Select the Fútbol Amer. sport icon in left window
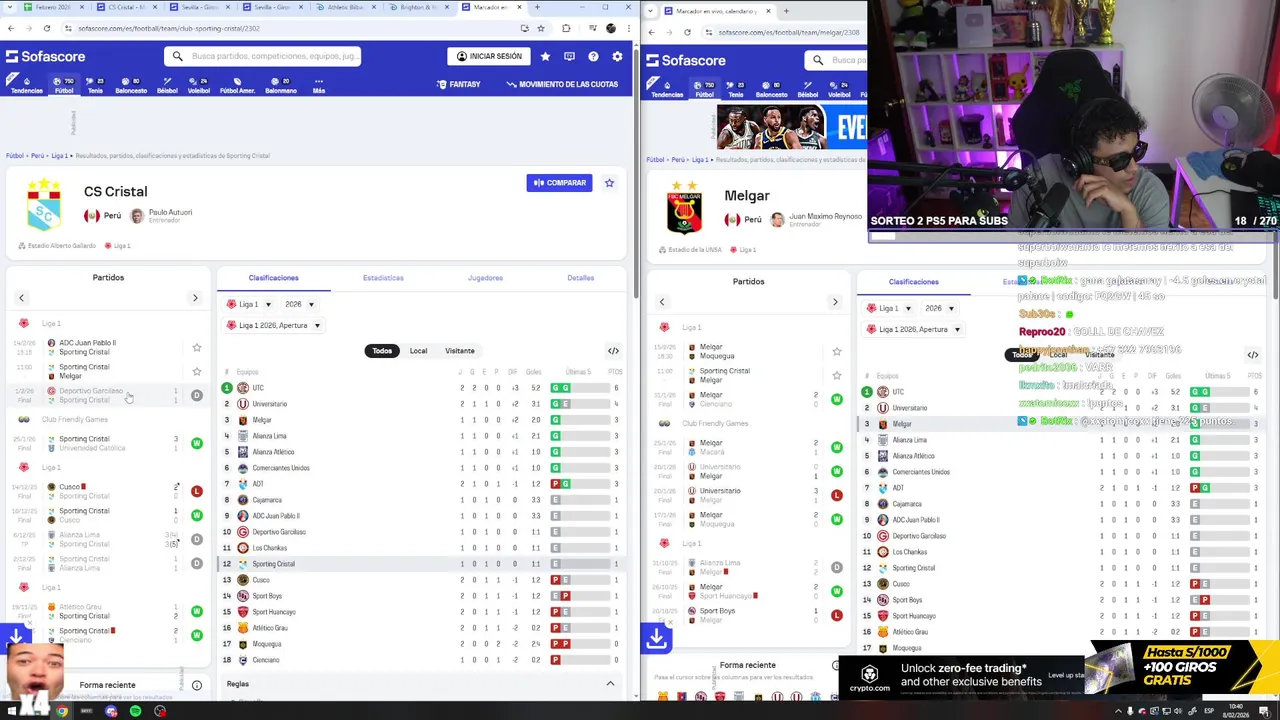1280x720 pixels. [x=237, y=85]
